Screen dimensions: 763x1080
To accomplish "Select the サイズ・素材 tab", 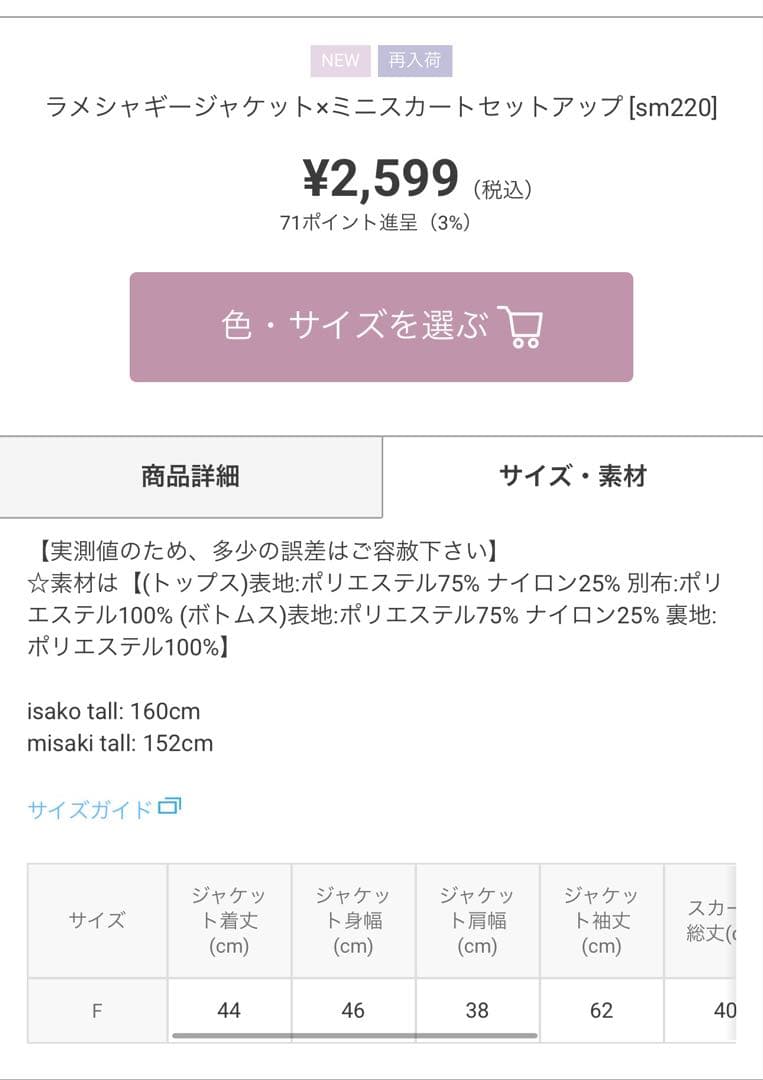I will [573, 476].
